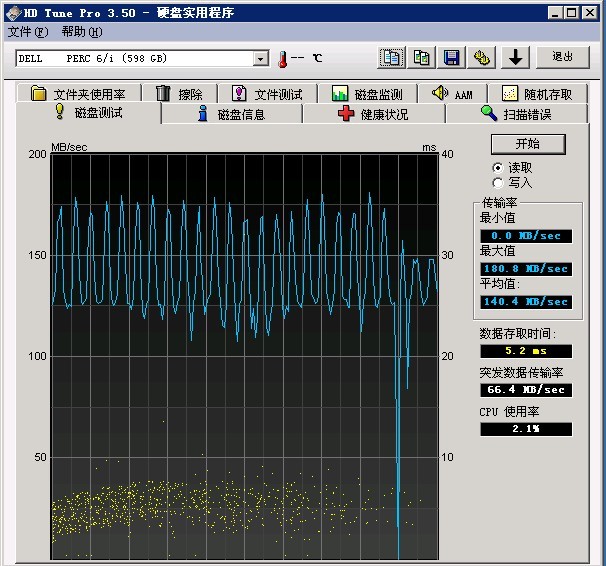This screenshot has height=566, width=606.
Task: Click the light bulb icon on 磁盘测试 tab
Action: 60,111
